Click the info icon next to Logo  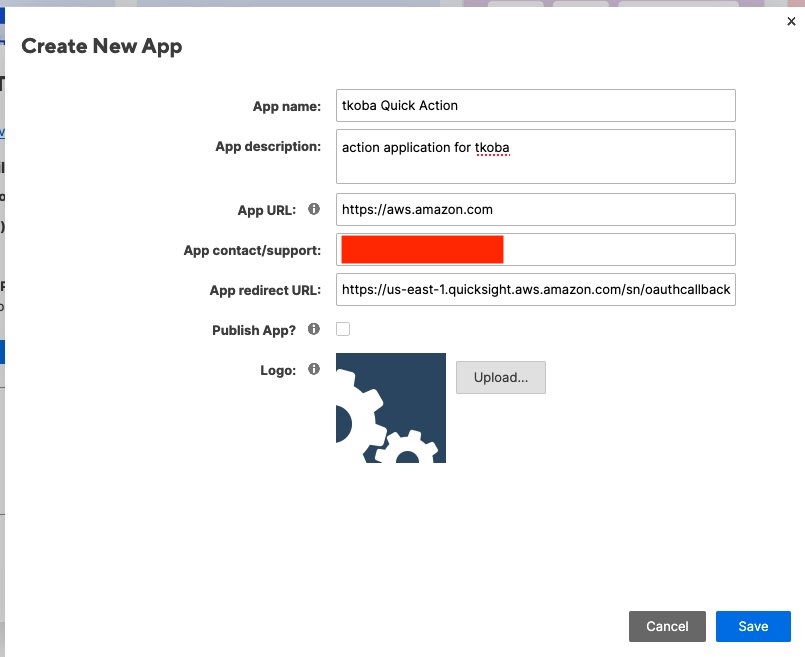tap(314, 369)
